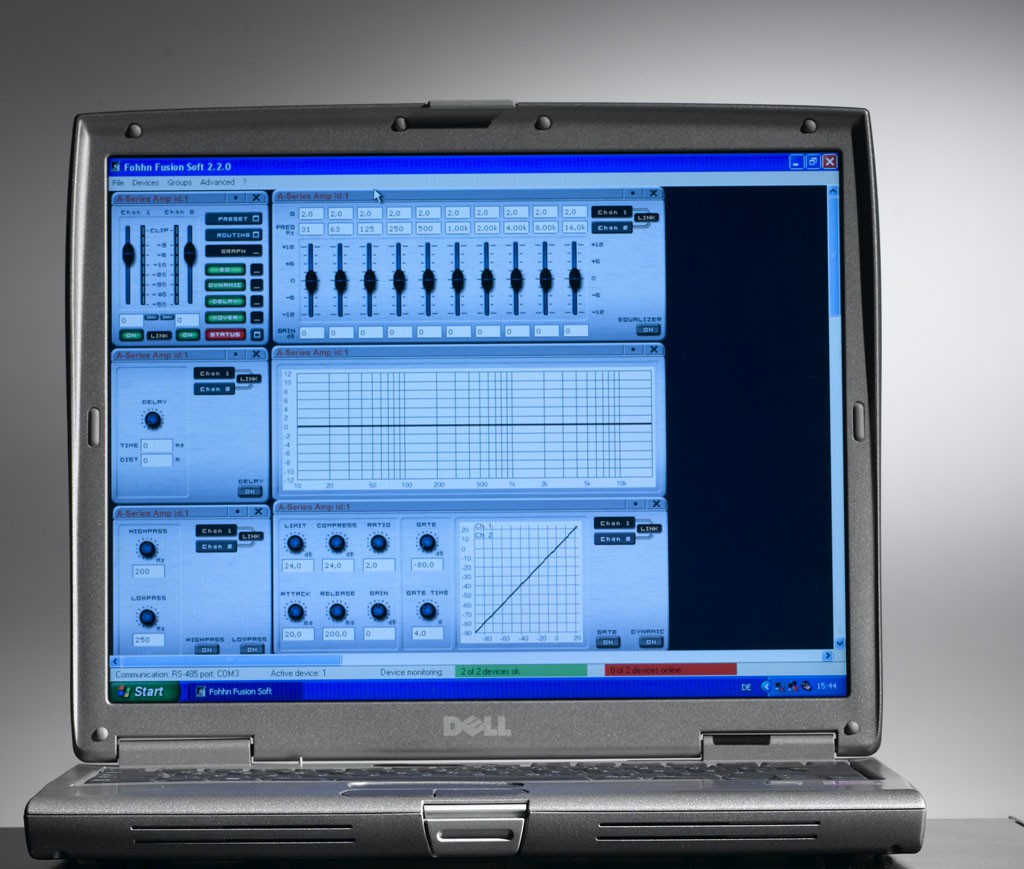Open the Devices menu

pyautogui.click(x=146, y=183)
